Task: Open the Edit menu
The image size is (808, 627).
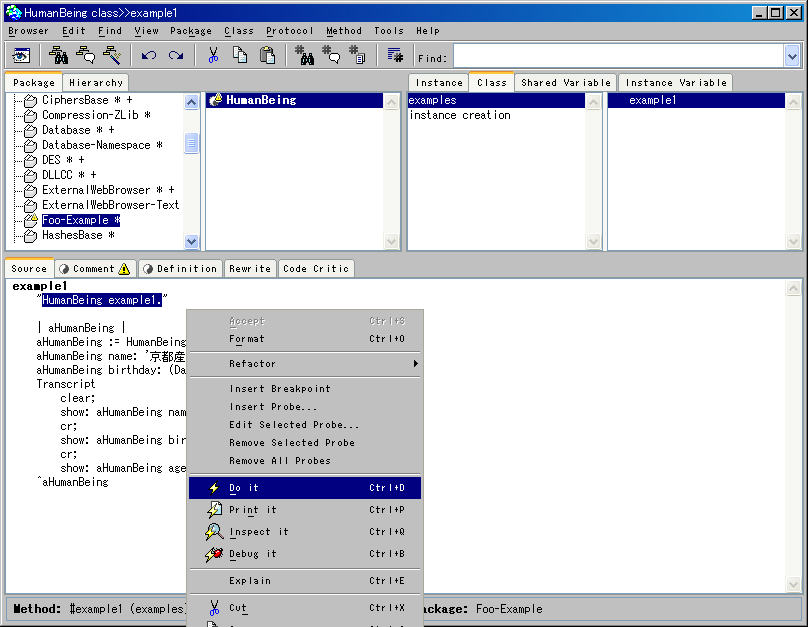Action: [x=74, y=31]
